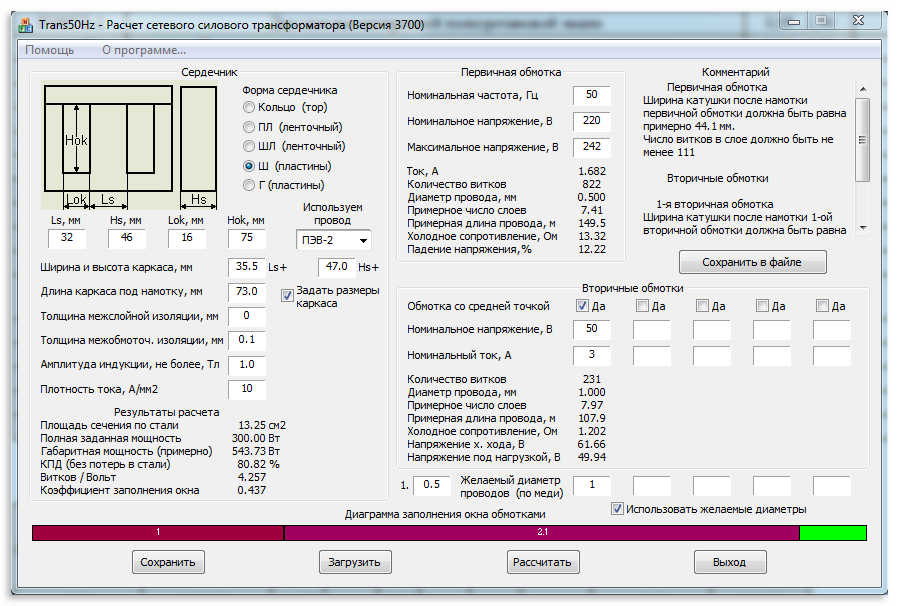Click the Сохранить в файле button
Viewport: 899px width, 606px height.
[752, 262]
